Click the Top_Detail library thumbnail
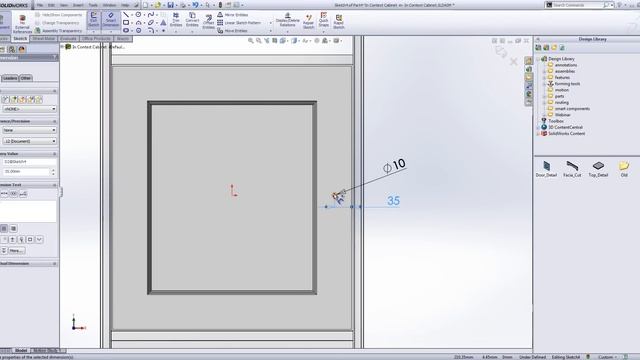The height and width of the screenshot is (360, 640). 598,169
